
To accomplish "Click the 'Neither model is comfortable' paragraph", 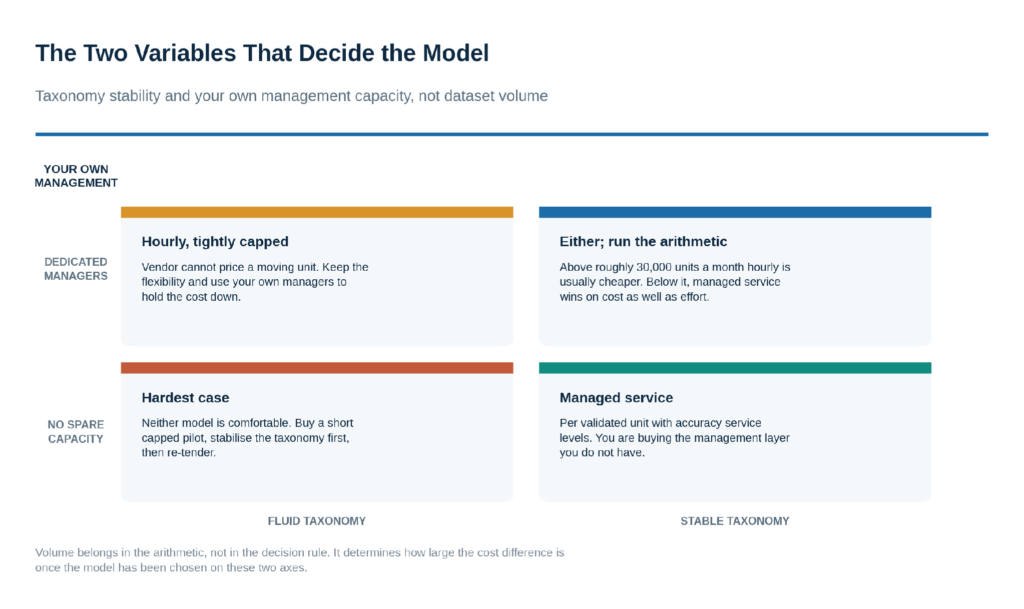I will point(248,437).
